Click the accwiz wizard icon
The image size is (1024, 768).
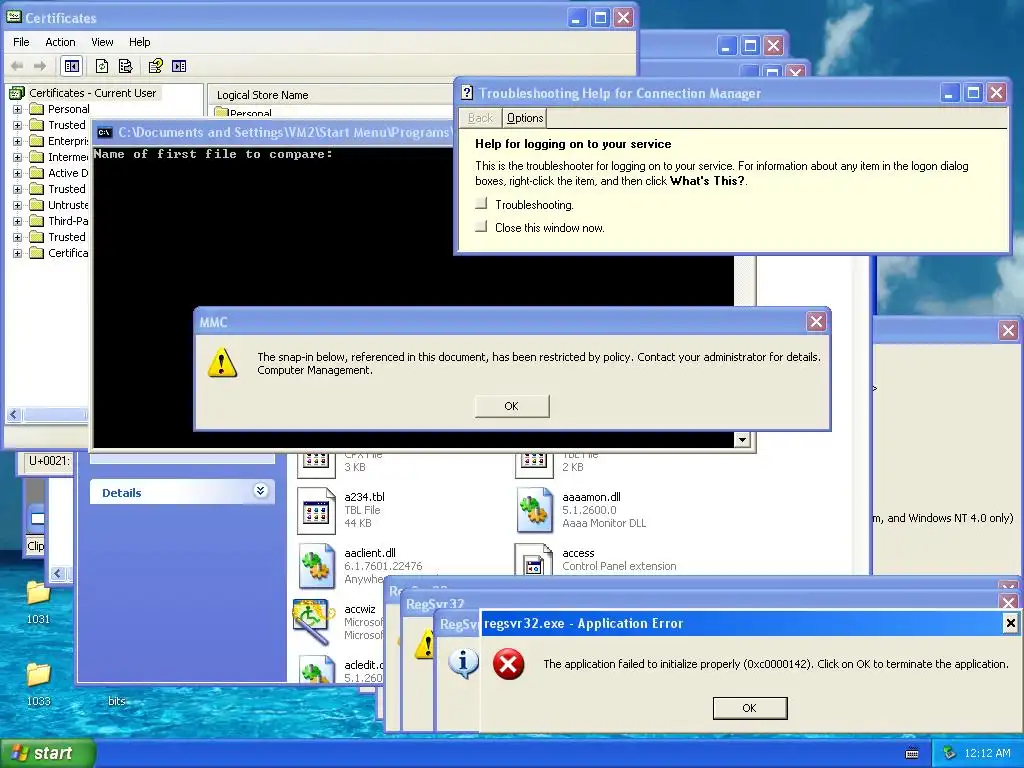[315, 622]
